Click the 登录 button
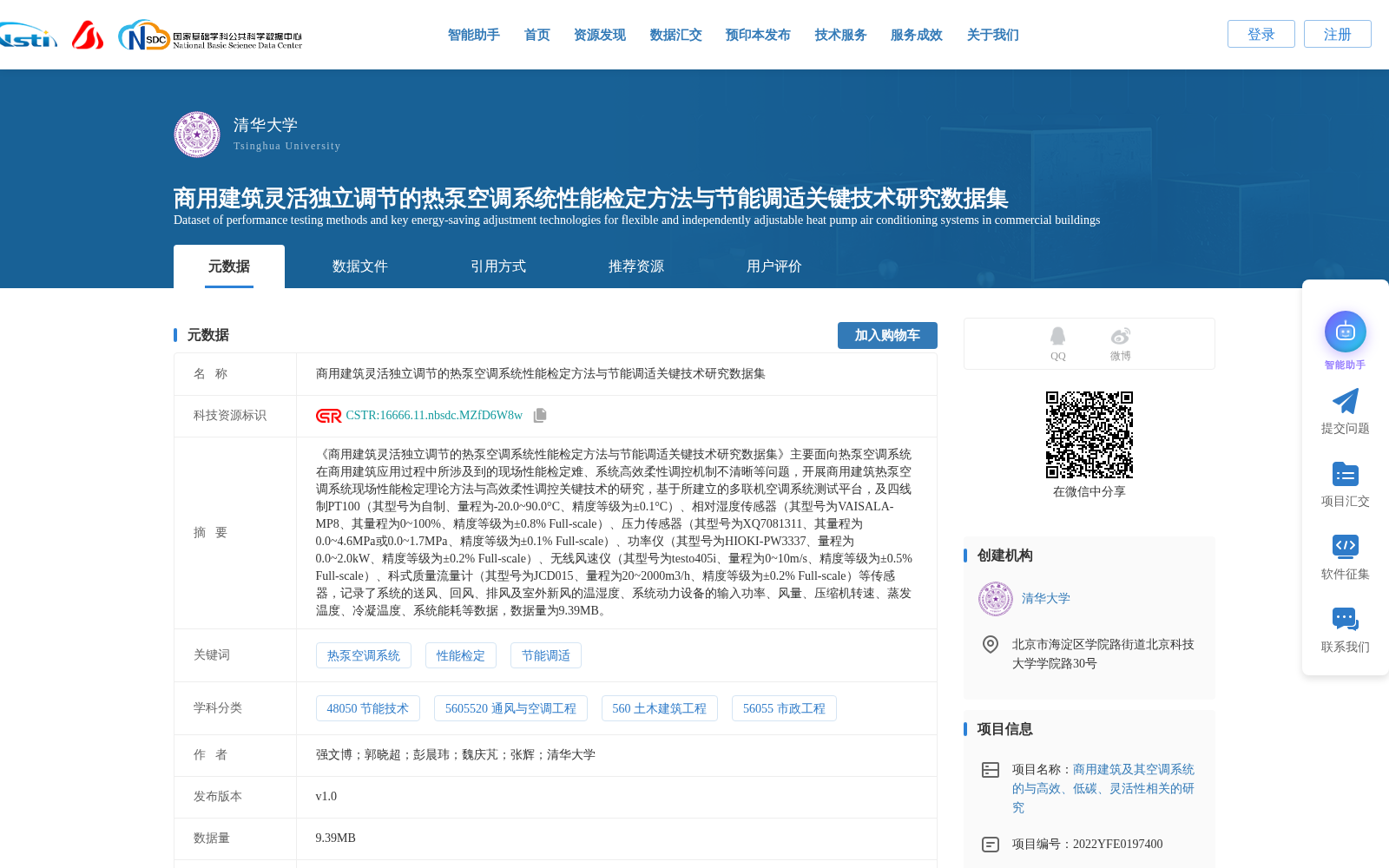The image size is (1389, 868). click(x=1261, y=34)
